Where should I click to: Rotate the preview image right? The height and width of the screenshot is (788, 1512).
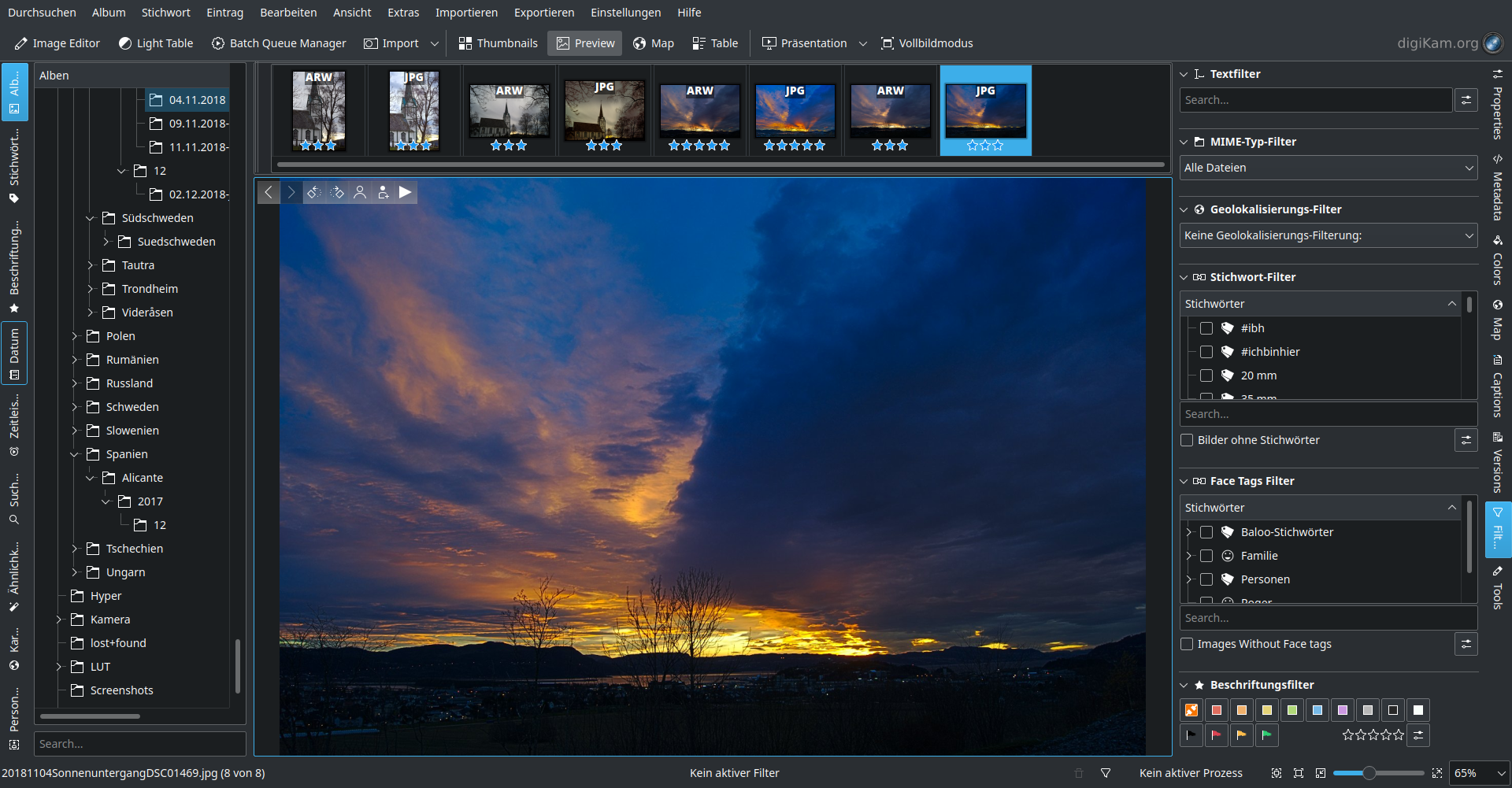tap(337, 192)
